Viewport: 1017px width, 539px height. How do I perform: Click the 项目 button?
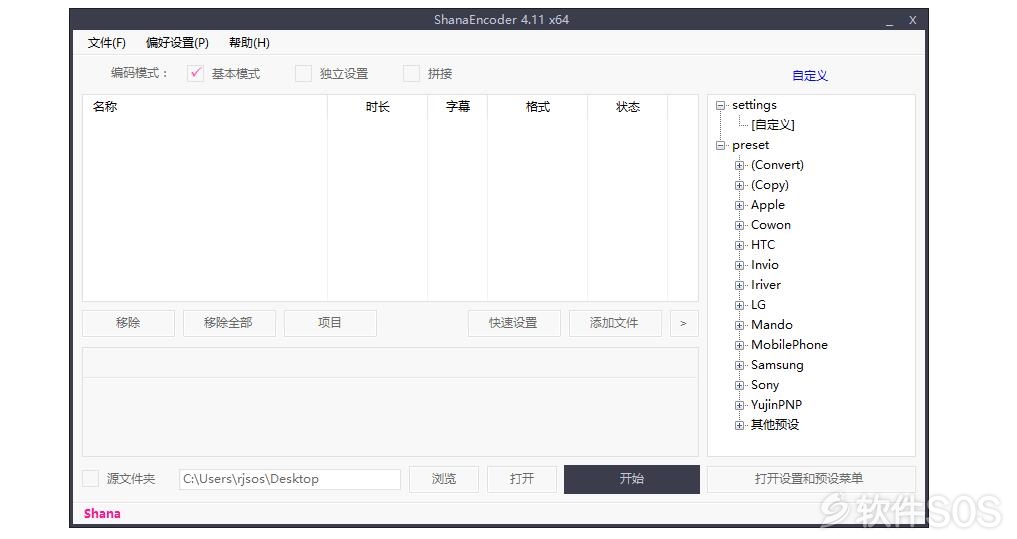pyautogui.click(x=330, y=323)
